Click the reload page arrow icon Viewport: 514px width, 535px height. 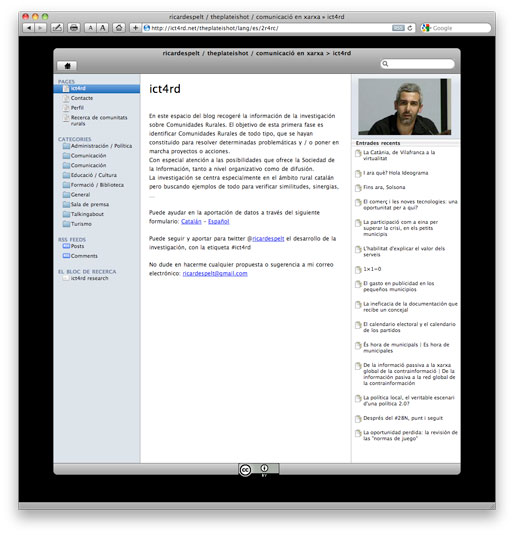tap(410, 28)
